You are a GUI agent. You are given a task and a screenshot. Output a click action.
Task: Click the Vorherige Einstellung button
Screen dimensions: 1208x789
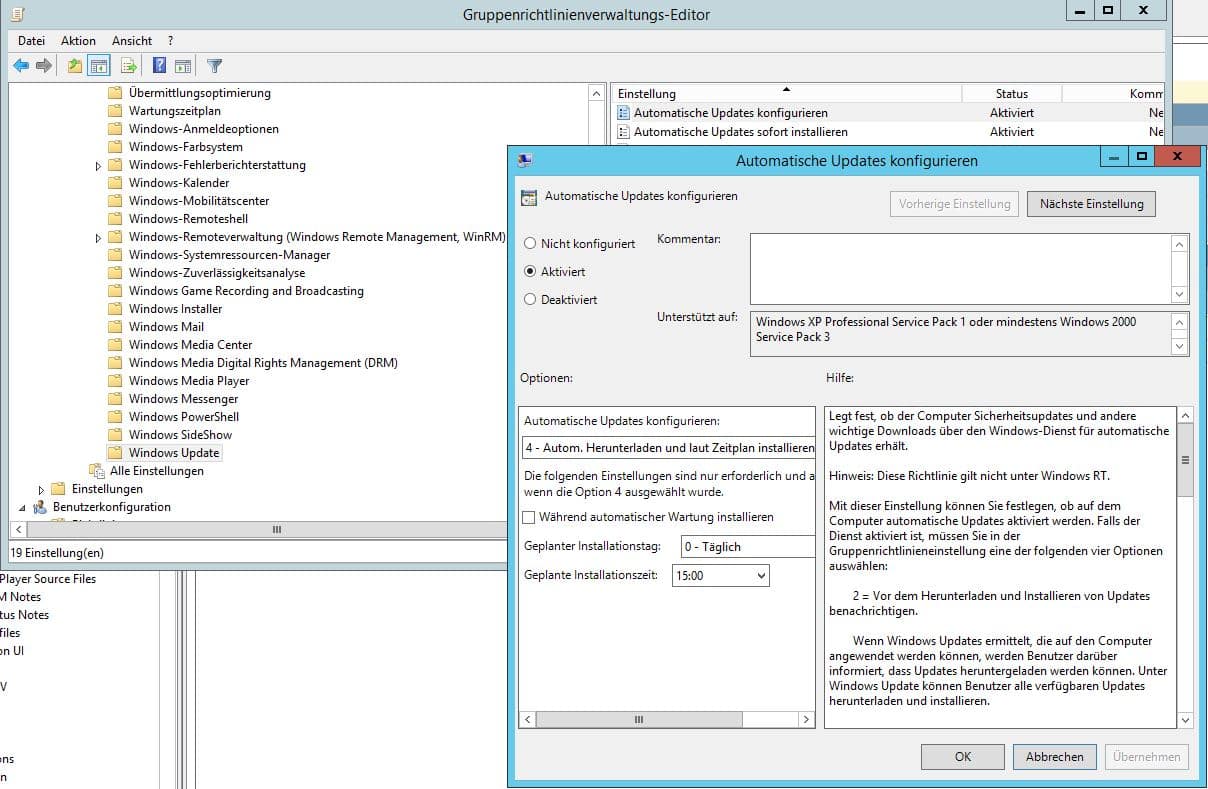click(x=954, y=204)
